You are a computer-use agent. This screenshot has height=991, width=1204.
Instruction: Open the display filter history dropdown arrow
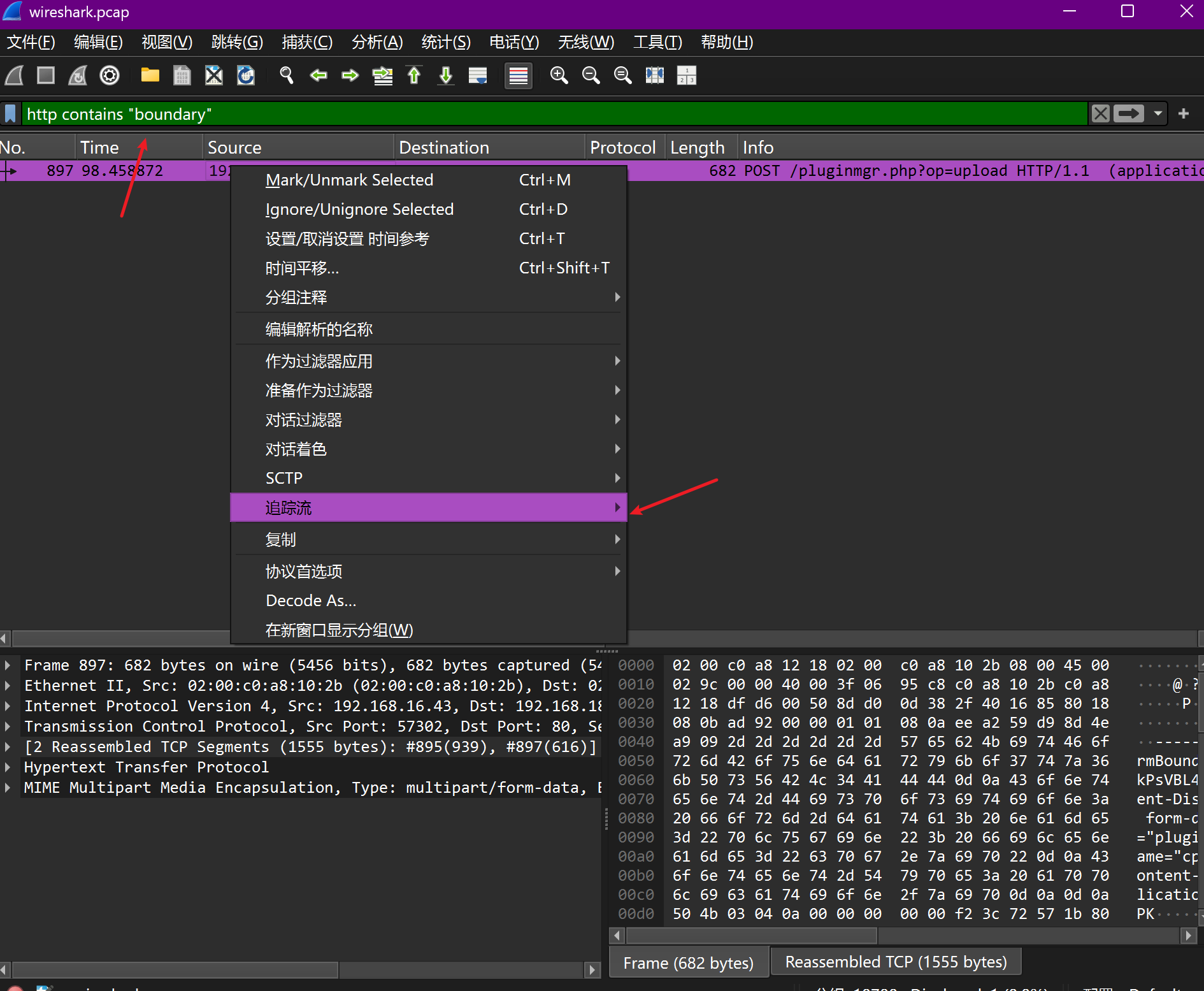pos(1157,114)
